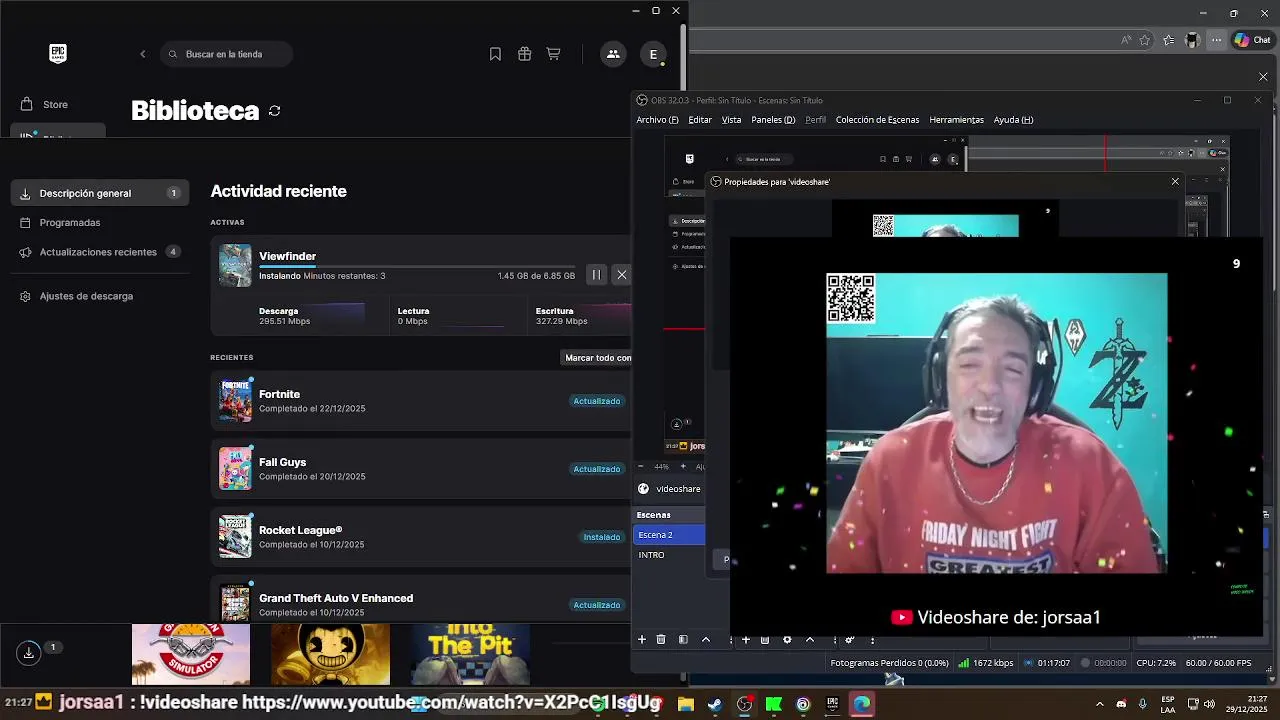Click the Epic Games logo in launcher

tap(58, 54)
